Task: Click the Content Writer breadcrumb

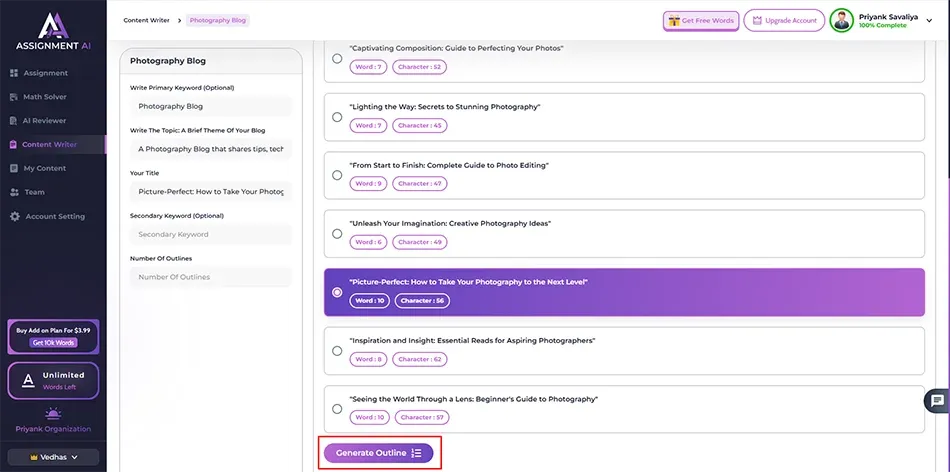Action: [145, 20]
